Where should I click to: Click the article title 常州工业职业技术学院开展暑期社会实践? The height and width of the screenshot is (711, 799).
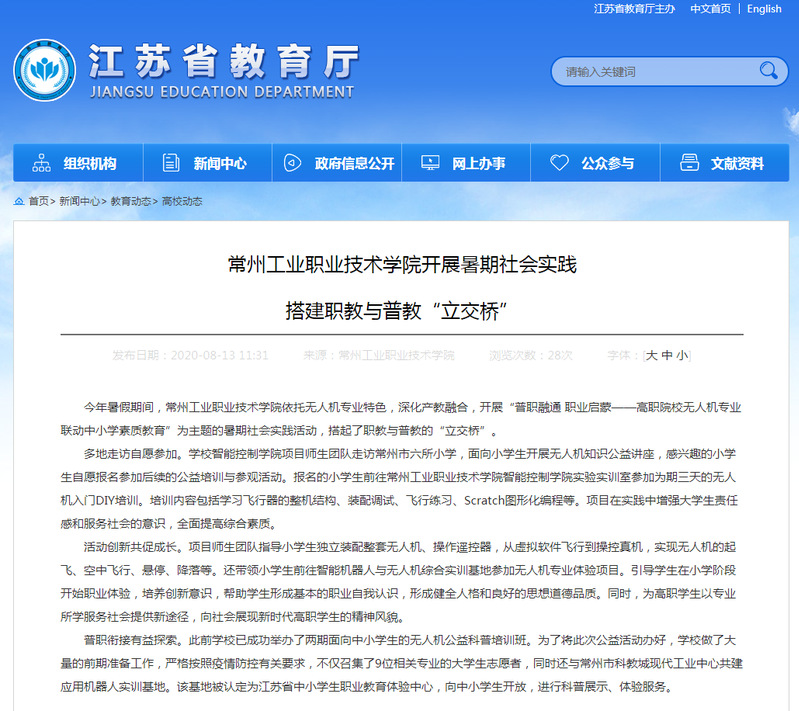402,265
